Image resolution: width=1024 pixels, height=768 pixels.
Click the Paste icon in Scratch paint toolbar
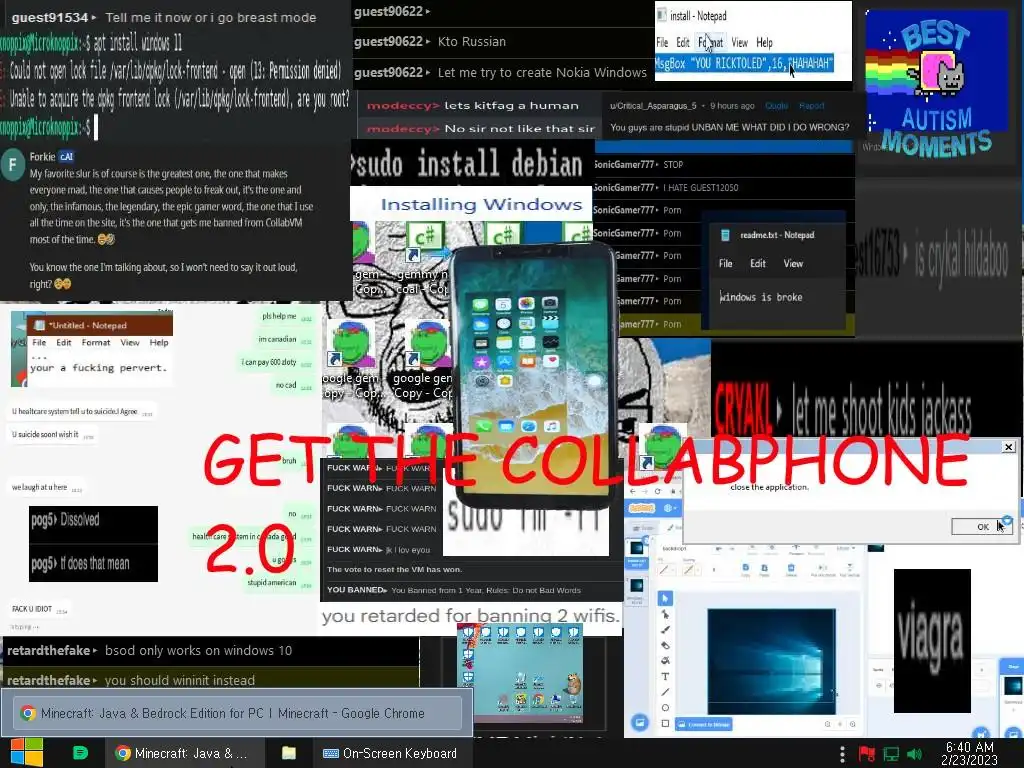click(764, 569)
